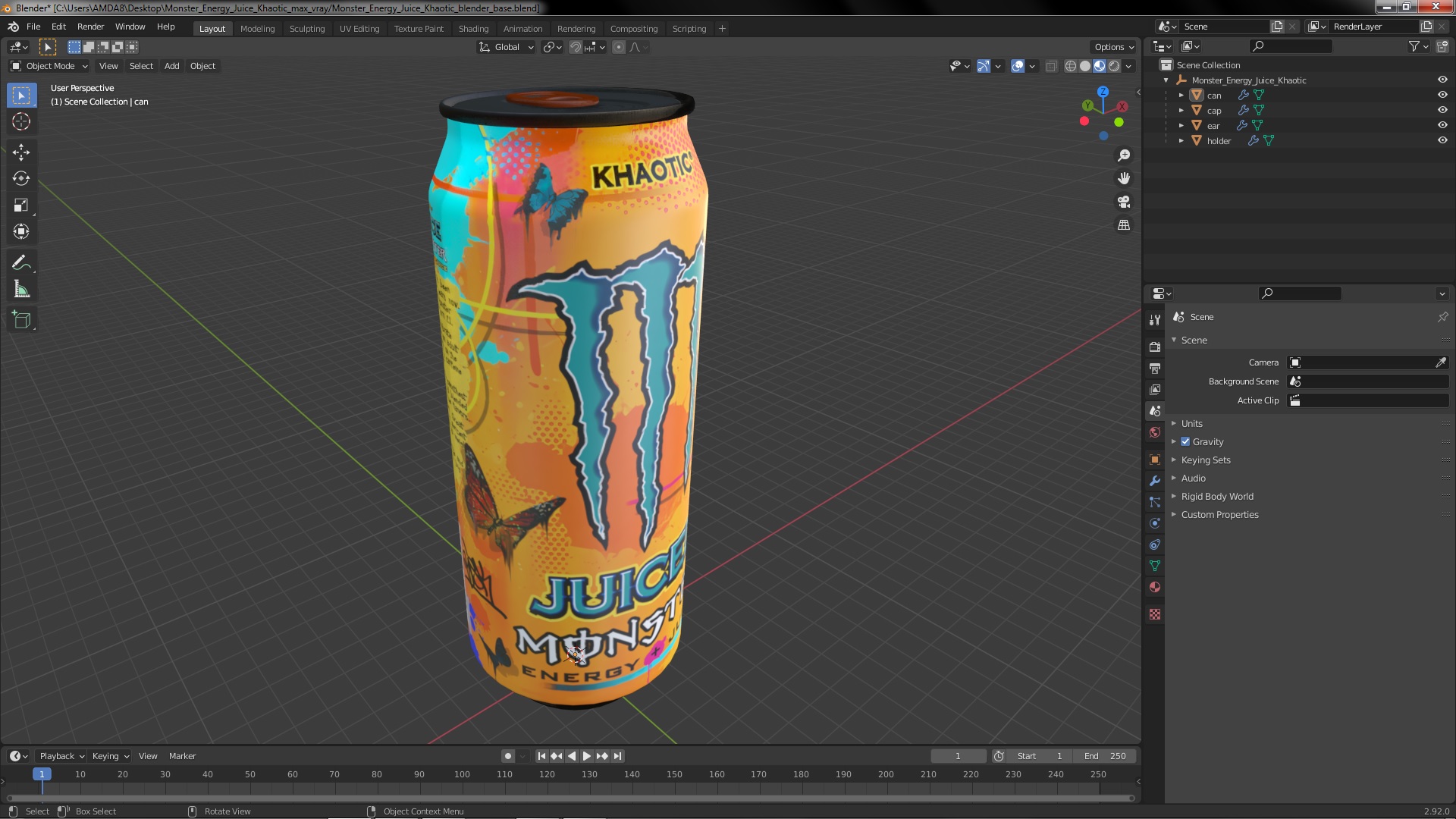Hide the cap object in outliner
The width and height of the screenshot is (1456, 819).
point(1442,110)
